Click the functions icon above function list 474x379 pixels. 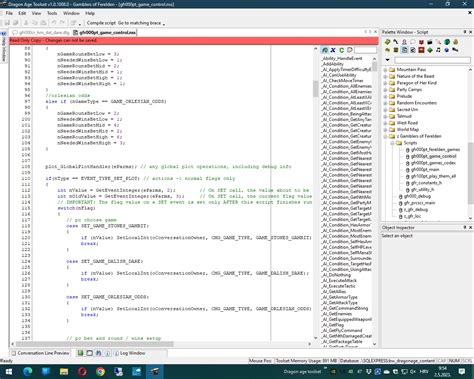(x=324, y=50)
